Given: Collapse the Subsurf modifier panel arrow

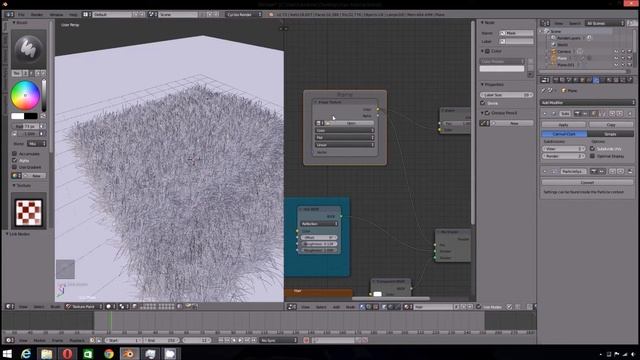Looking at the screenshot, I should coord(545,113).
